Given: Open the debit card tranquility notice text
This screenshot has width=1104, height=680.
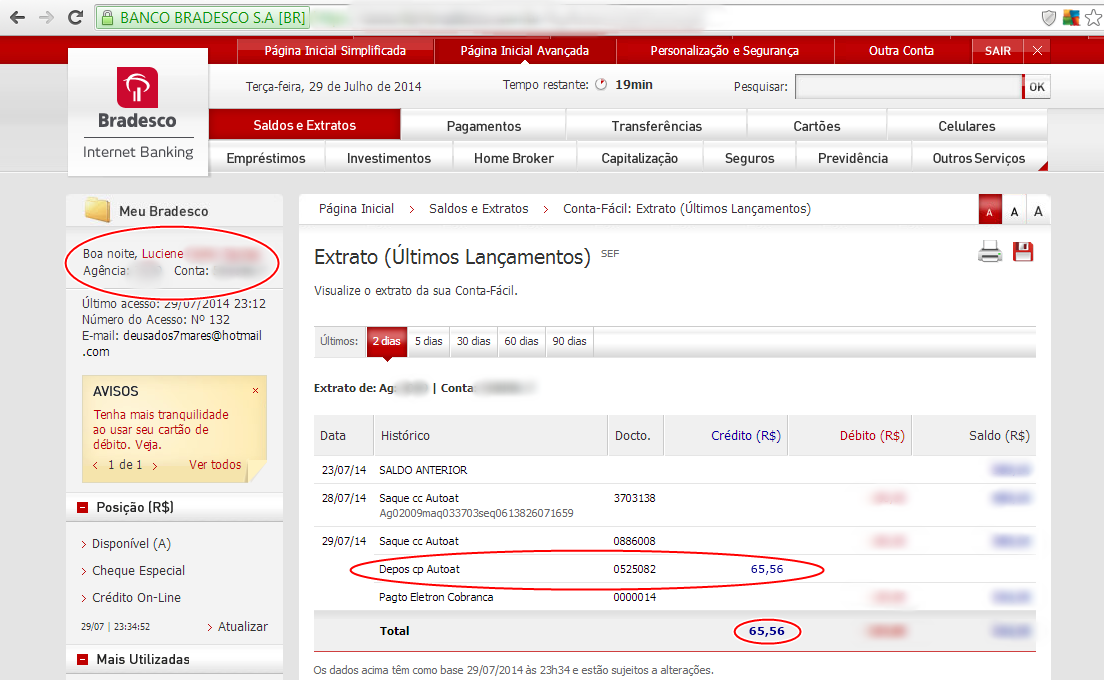Looking at the screenshot, I should pos(161,429).
